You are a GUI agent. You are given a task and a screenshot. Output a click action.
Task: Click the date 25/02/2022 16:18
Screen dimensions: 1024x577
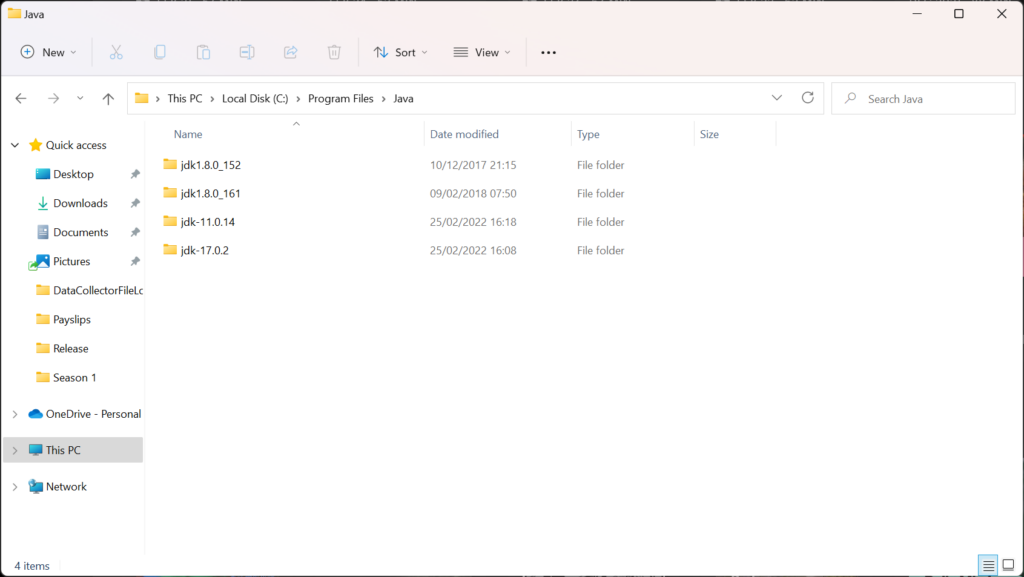tap(473, 222)
